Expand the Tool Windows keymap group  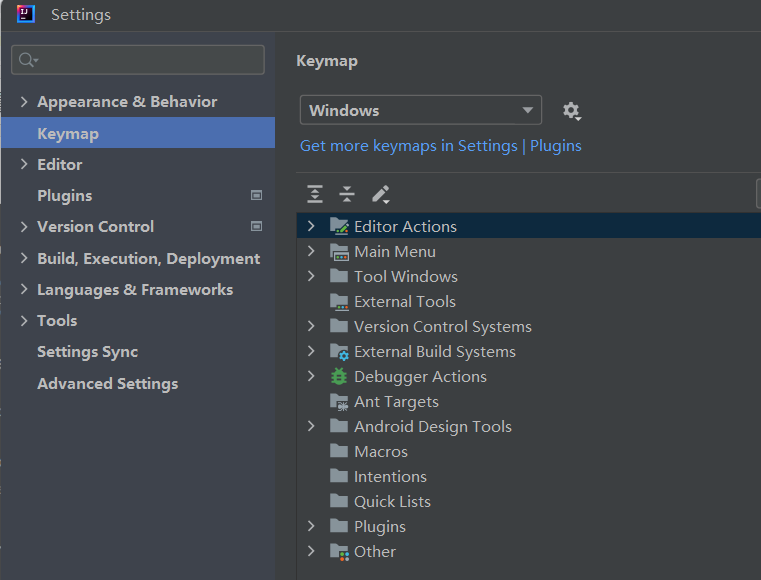point(311,276)
